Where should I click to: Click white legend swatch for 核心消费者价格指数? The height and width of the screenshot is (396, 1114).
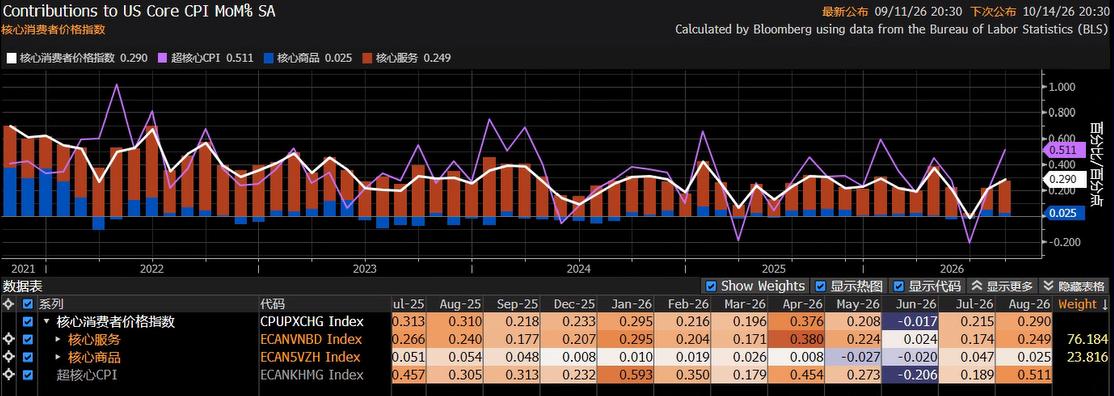tap(11, 58)
